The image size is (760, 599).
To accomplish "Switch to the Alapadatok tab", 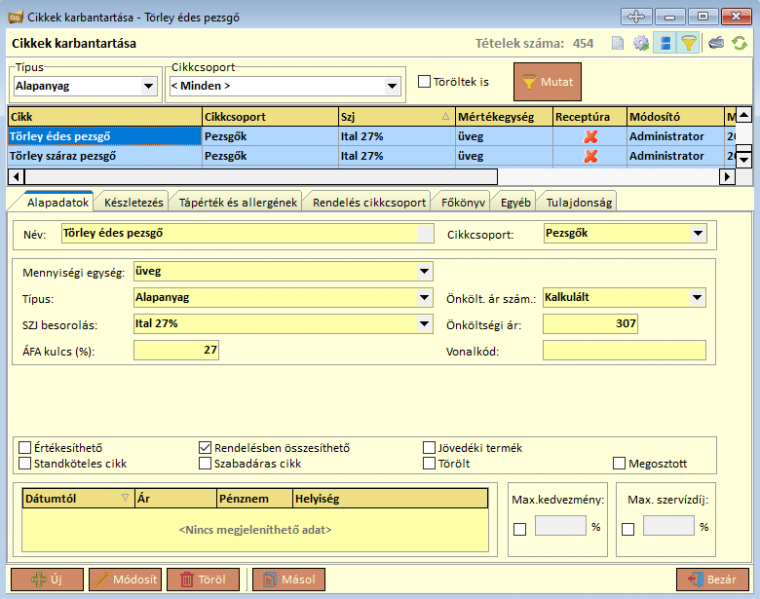I will [58, 203].
